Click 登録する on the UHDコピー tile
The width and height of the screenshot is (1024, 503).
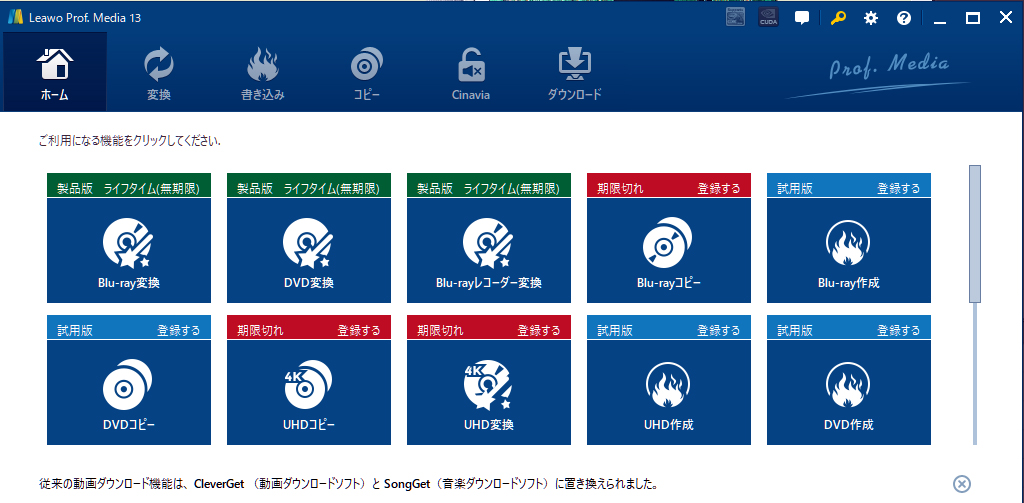pyautogui.click(x=359, y=331)
